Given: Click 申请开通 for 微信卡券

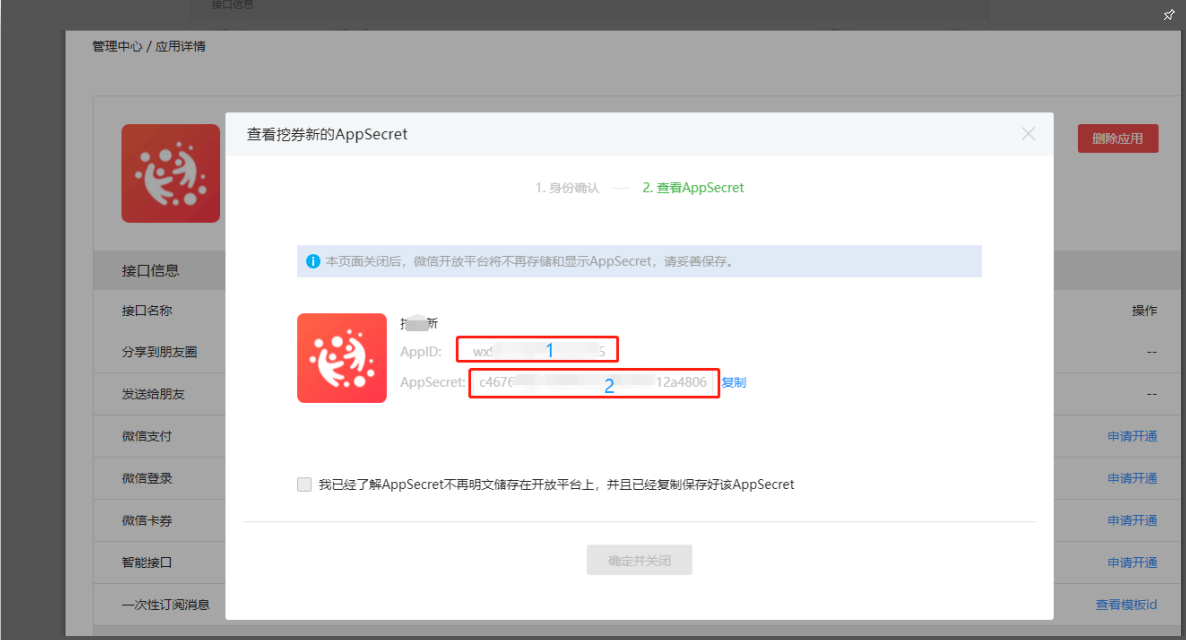Looking at the screenshot, I should click(1132, 520).
